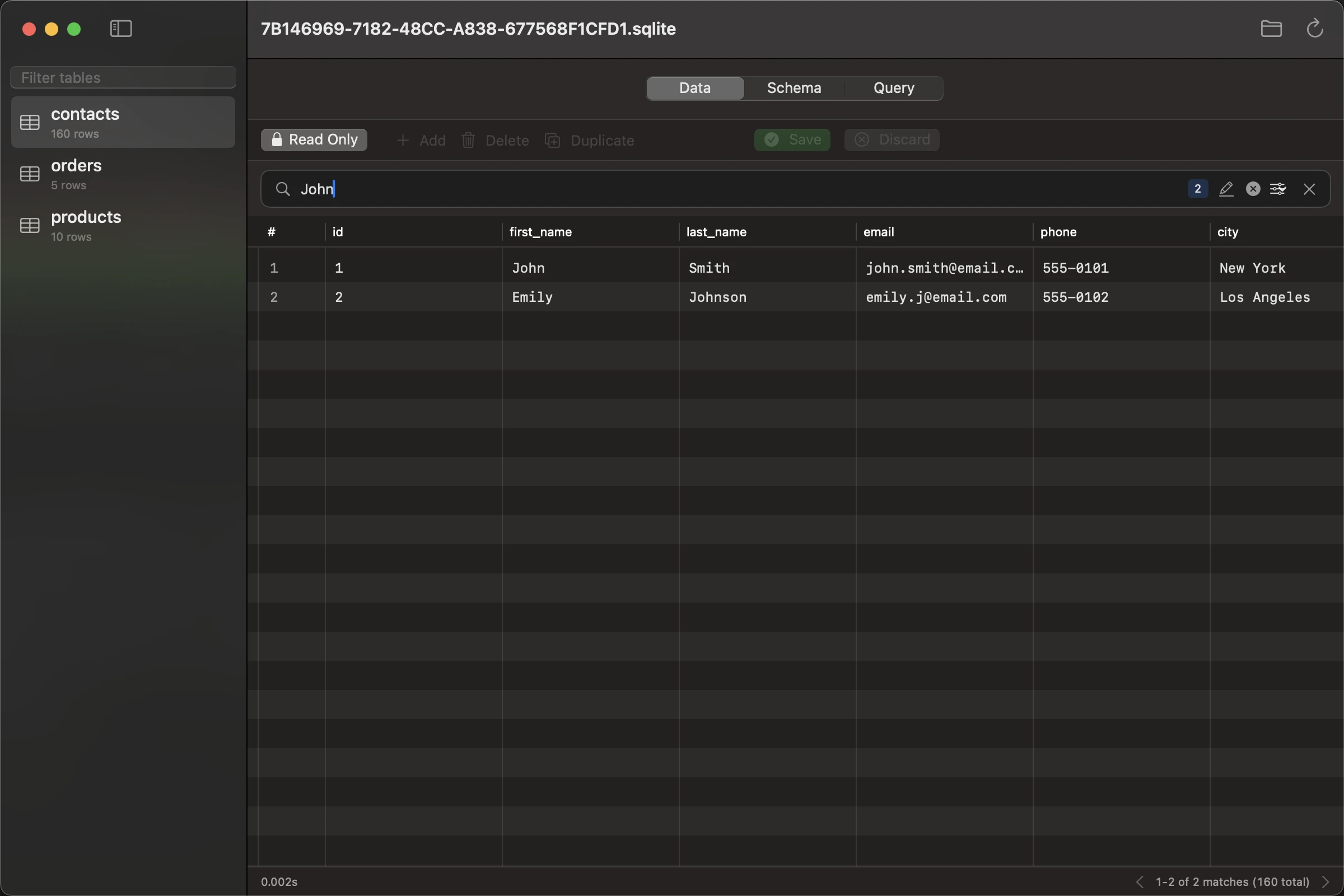Click the Filter tables input field
The width and height of the screenshot is (1344, 896).
point(123,78)
